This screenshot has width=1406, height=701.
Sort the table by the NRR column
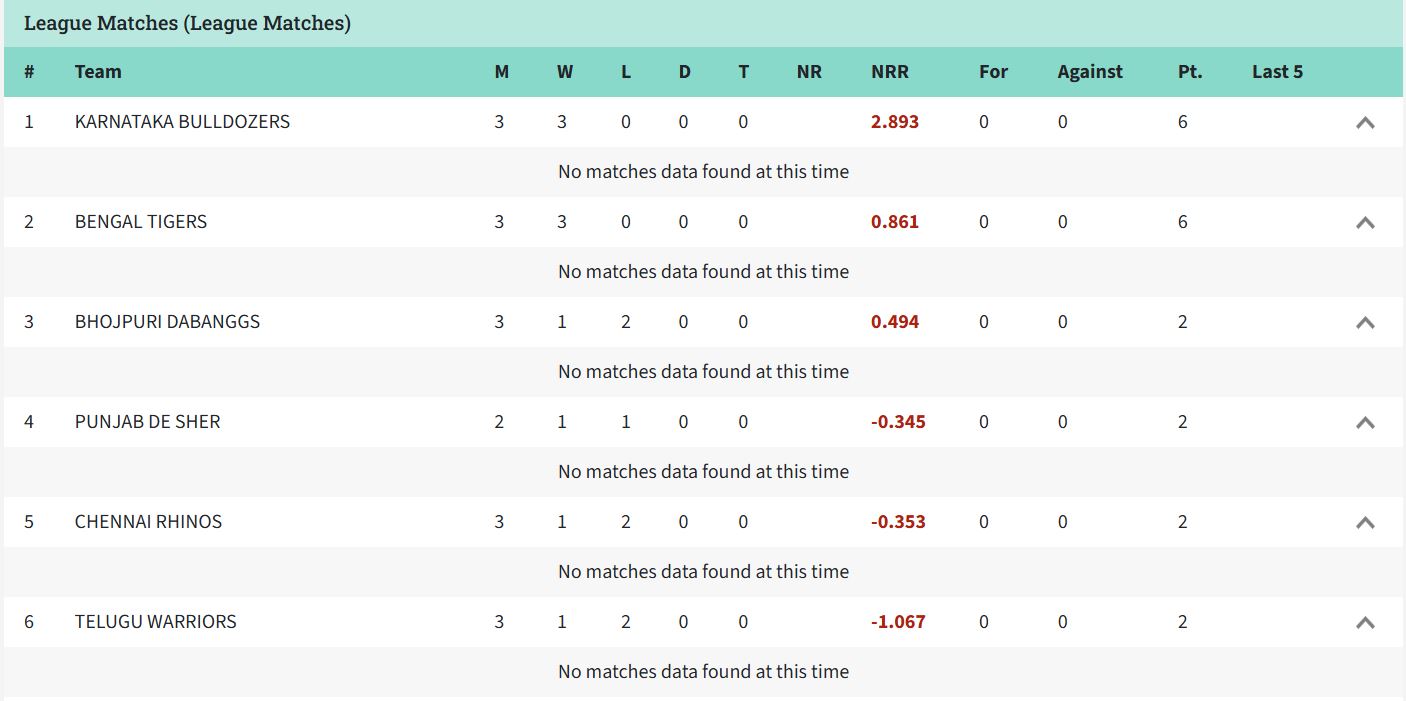coord(891,72)
